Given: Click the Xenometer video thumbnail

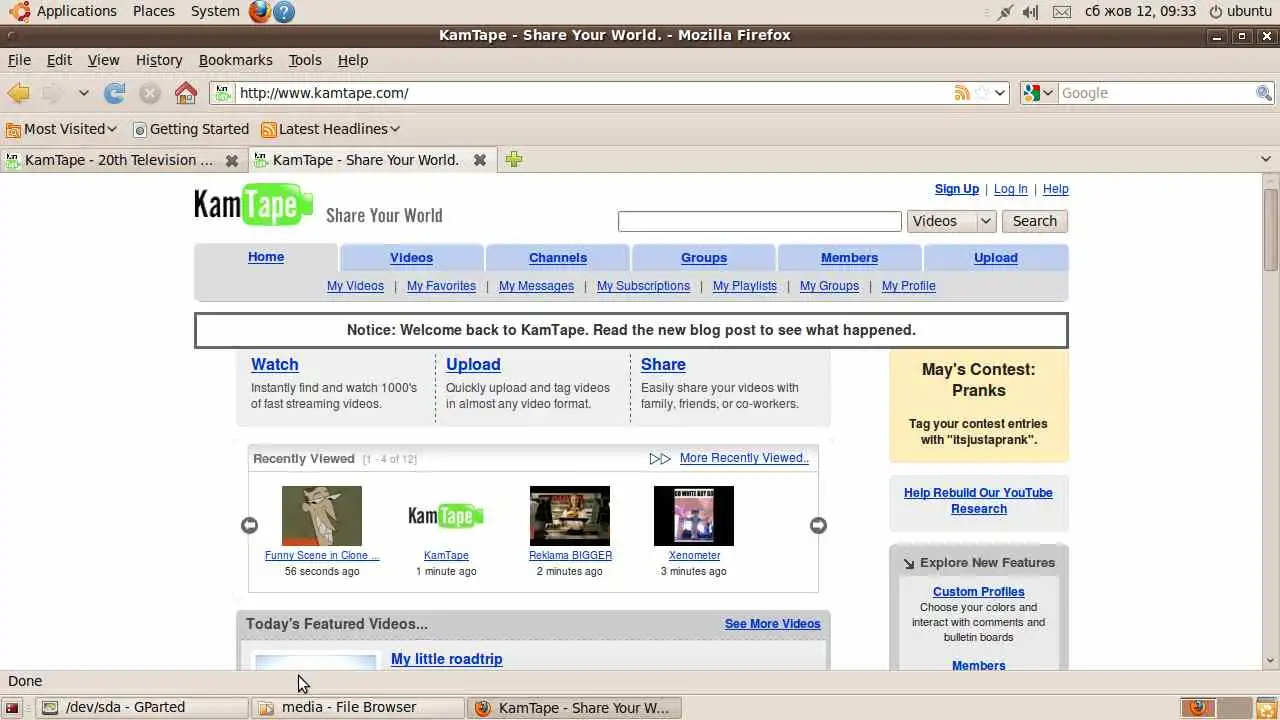Looking at the screenshot, I should click(694, 516).
